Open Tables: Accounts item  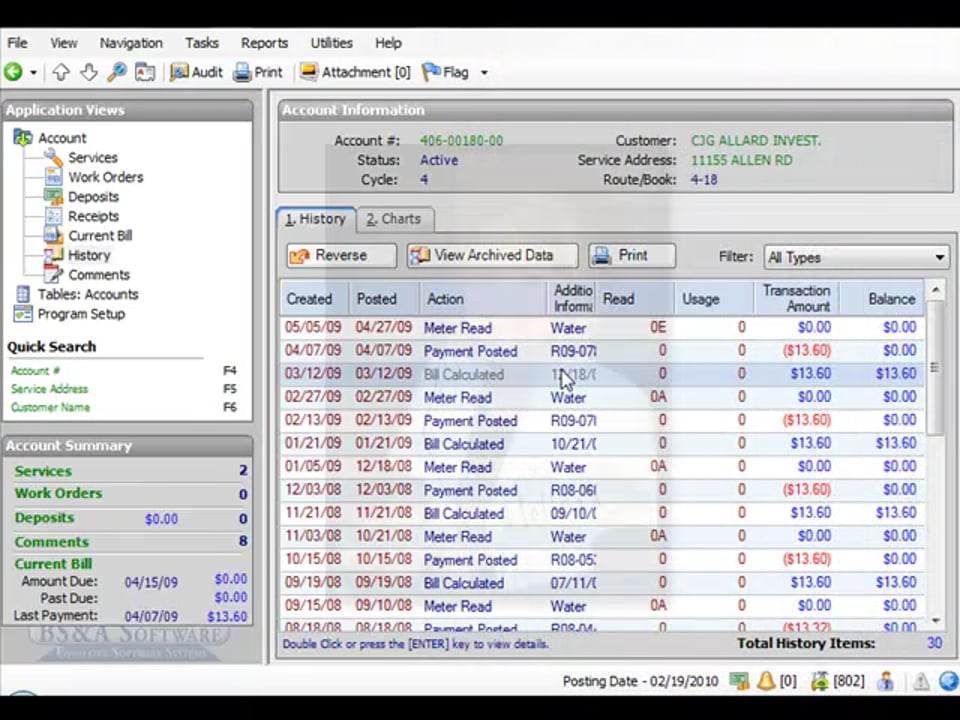pos(88,294)
